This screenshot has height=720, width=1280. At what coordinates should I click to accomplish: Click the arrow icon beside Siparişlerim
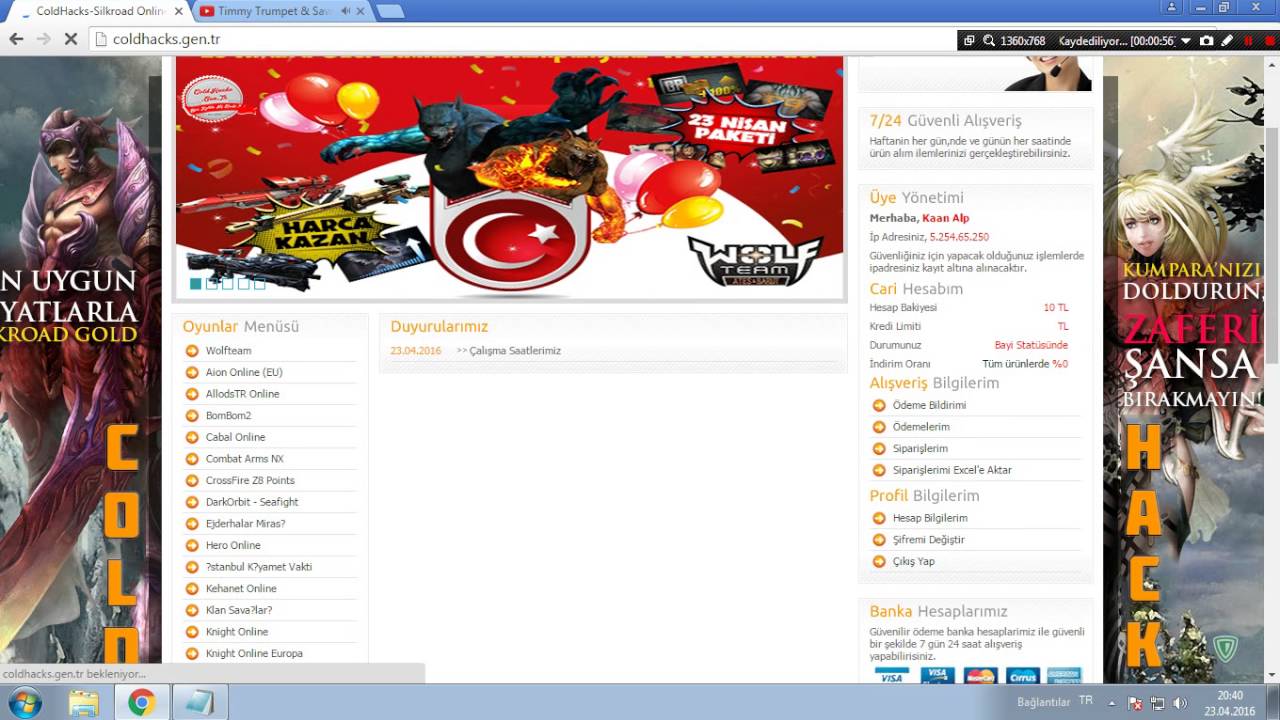point(879,449)
